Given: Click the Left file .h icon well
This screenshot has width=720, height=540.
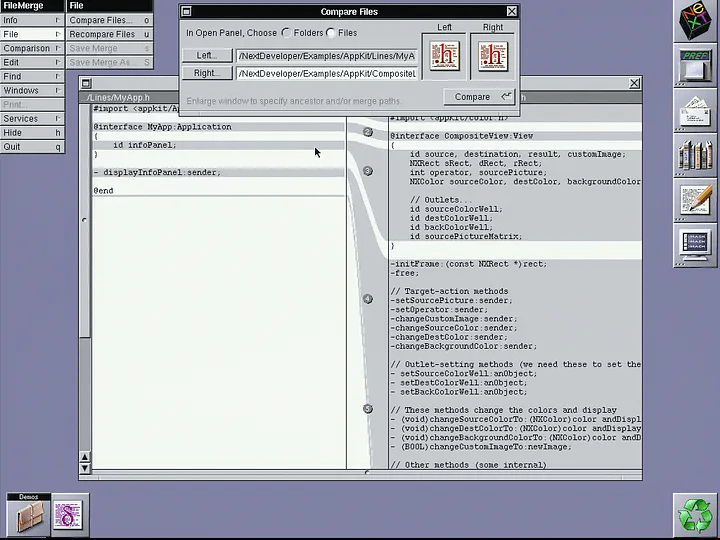Looking at the screenshot, I should click(444, 55).
